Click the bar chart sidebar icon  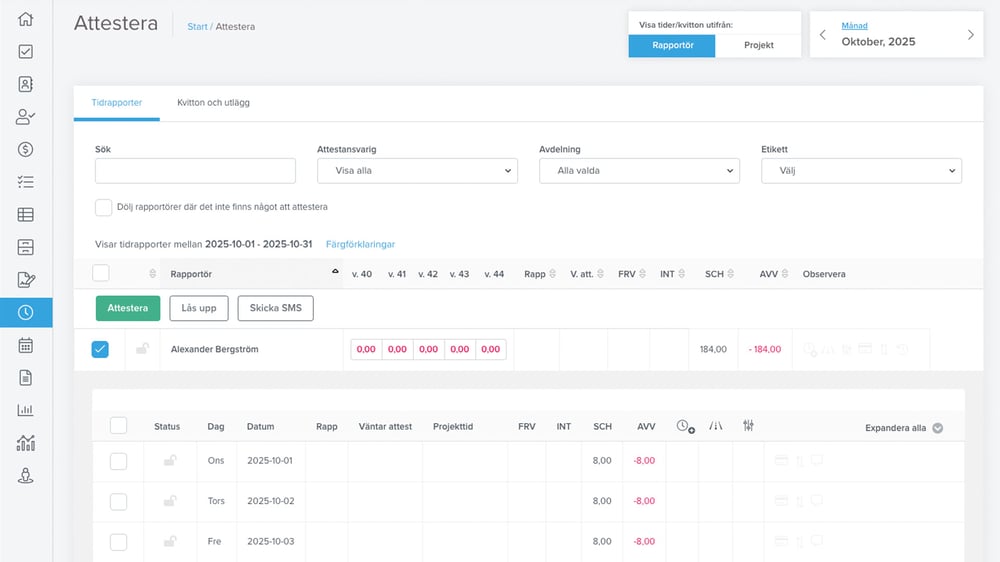(26, 410)
